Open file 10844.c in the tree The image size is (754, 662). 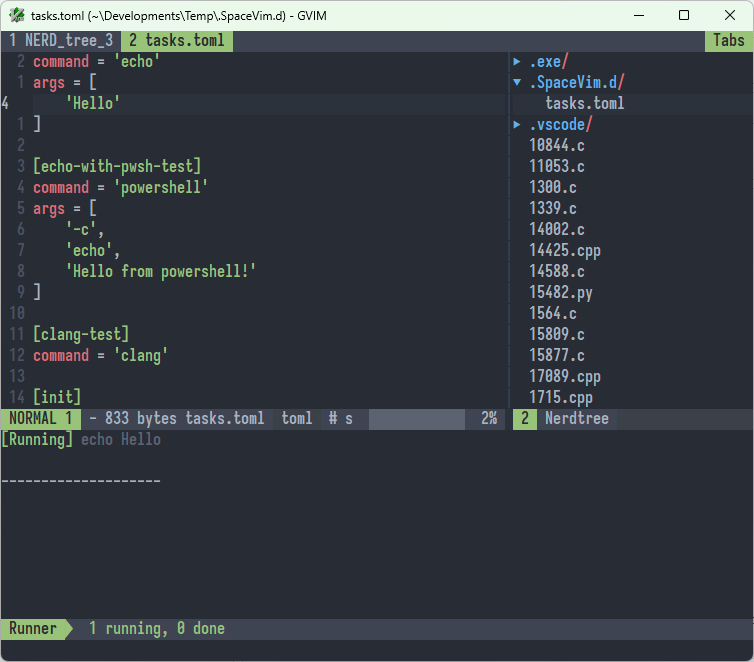(557, 145)
